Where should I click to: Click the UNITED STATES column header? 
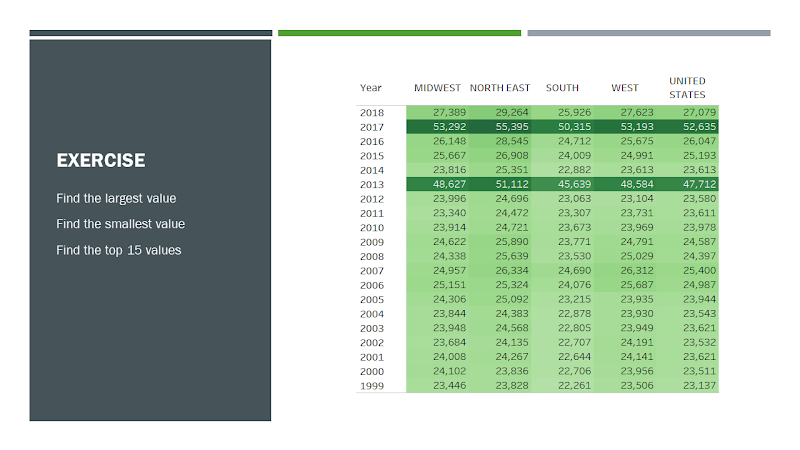tap(687, 88)
